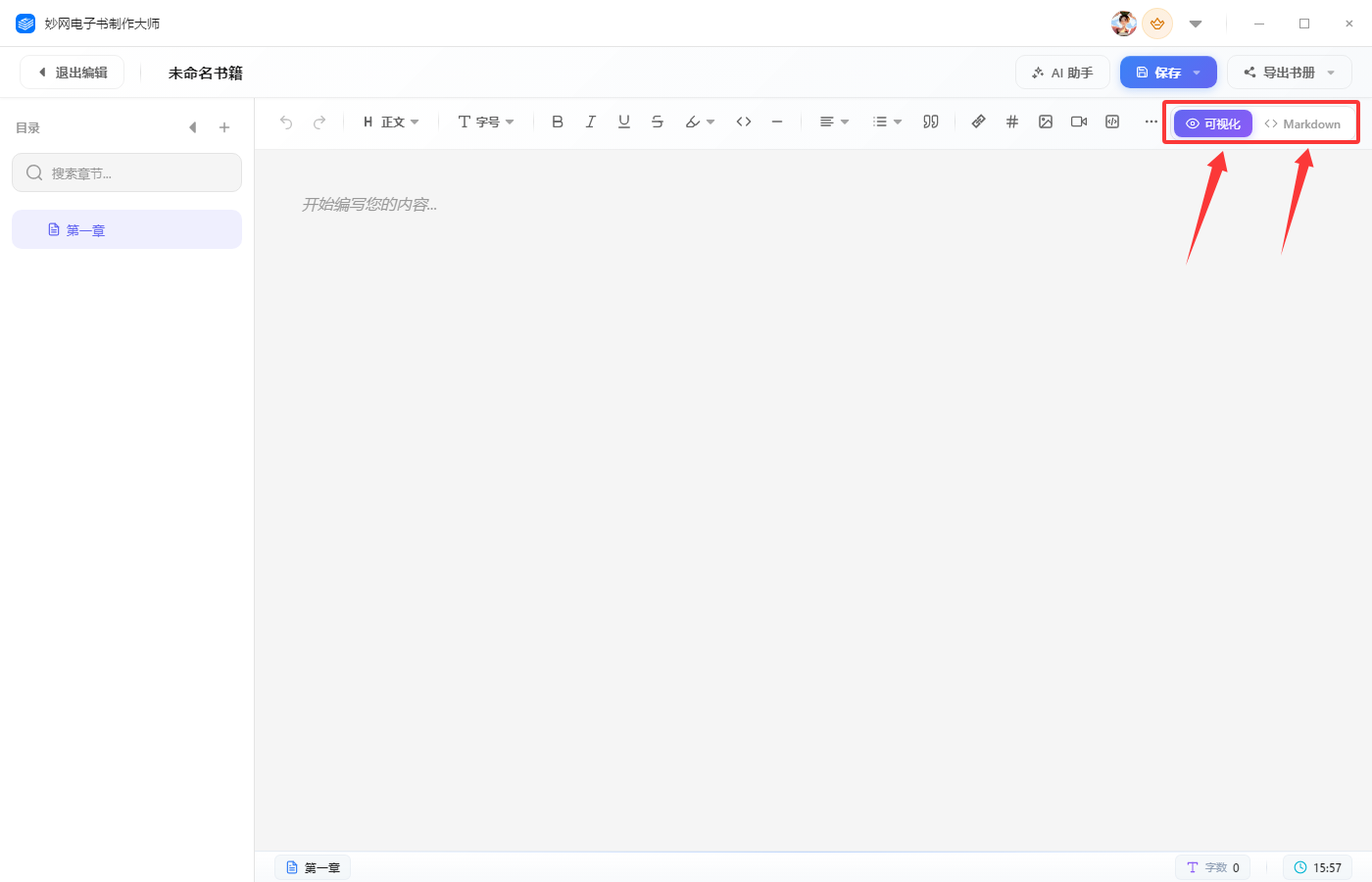Apply italic formatting
Screen dimensions: 1372x882
click(x=591, y=122)
